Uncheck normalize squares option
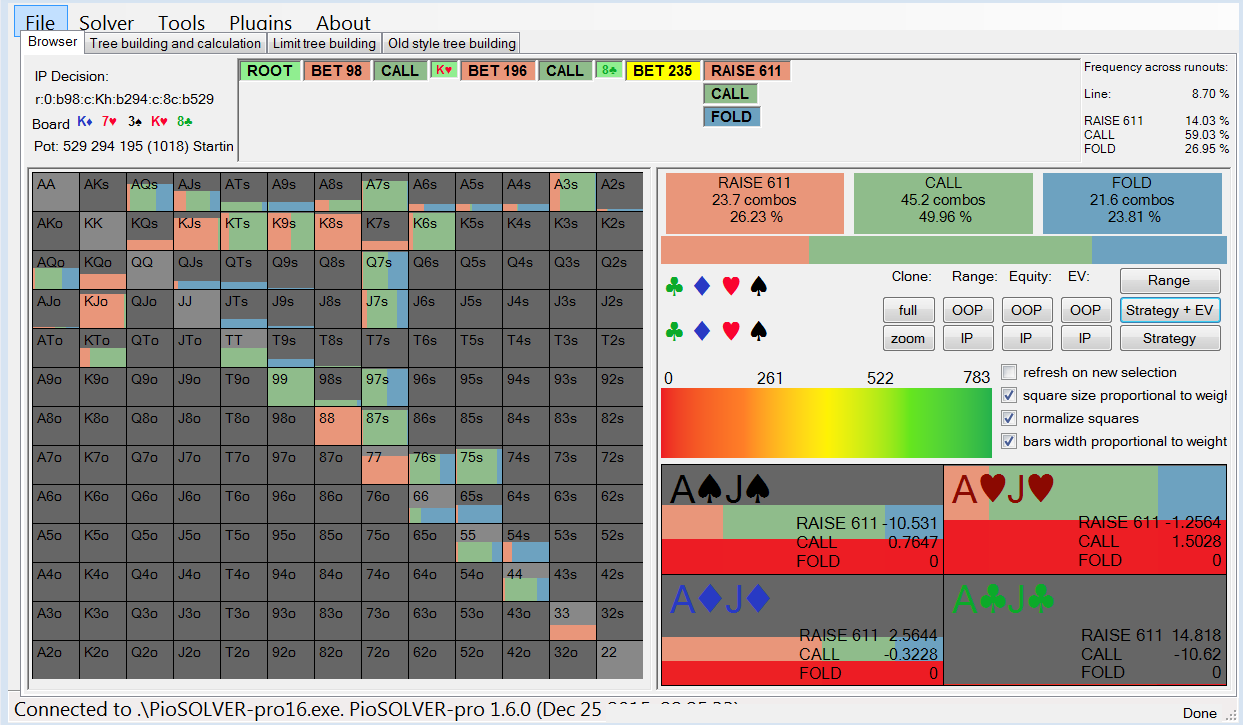 tap(1010, 418)
